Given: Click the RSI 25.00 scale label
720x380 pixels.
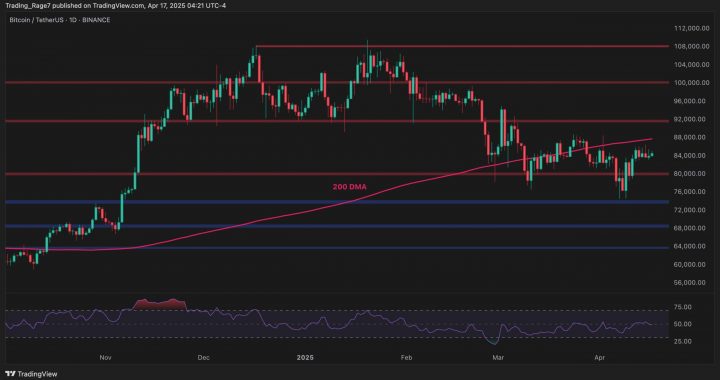Looking at the screenshot, I should click(x=683, y=341).
